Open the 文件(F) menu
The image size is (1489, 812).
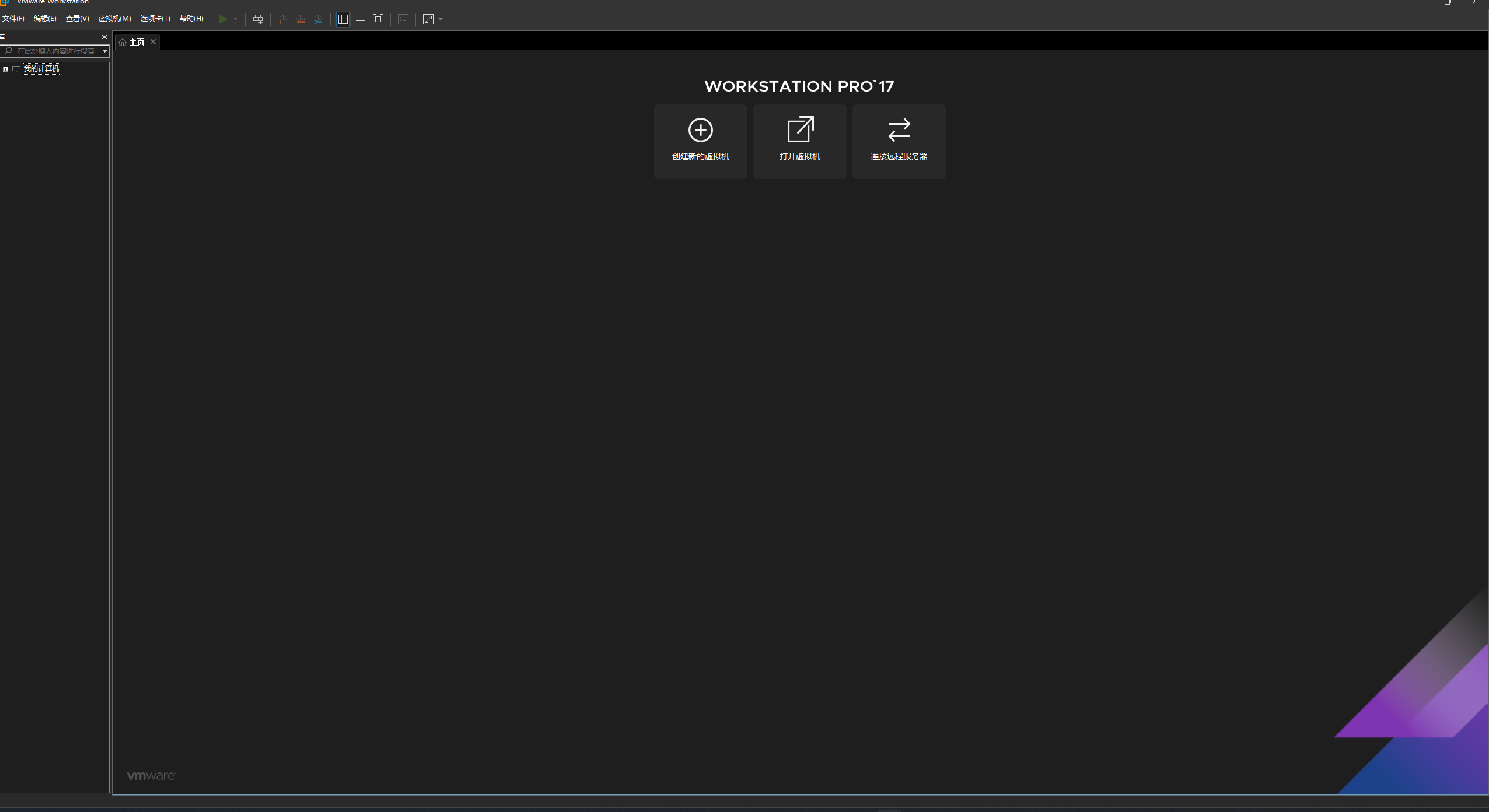pyautogui.click(x=13, y=19)
